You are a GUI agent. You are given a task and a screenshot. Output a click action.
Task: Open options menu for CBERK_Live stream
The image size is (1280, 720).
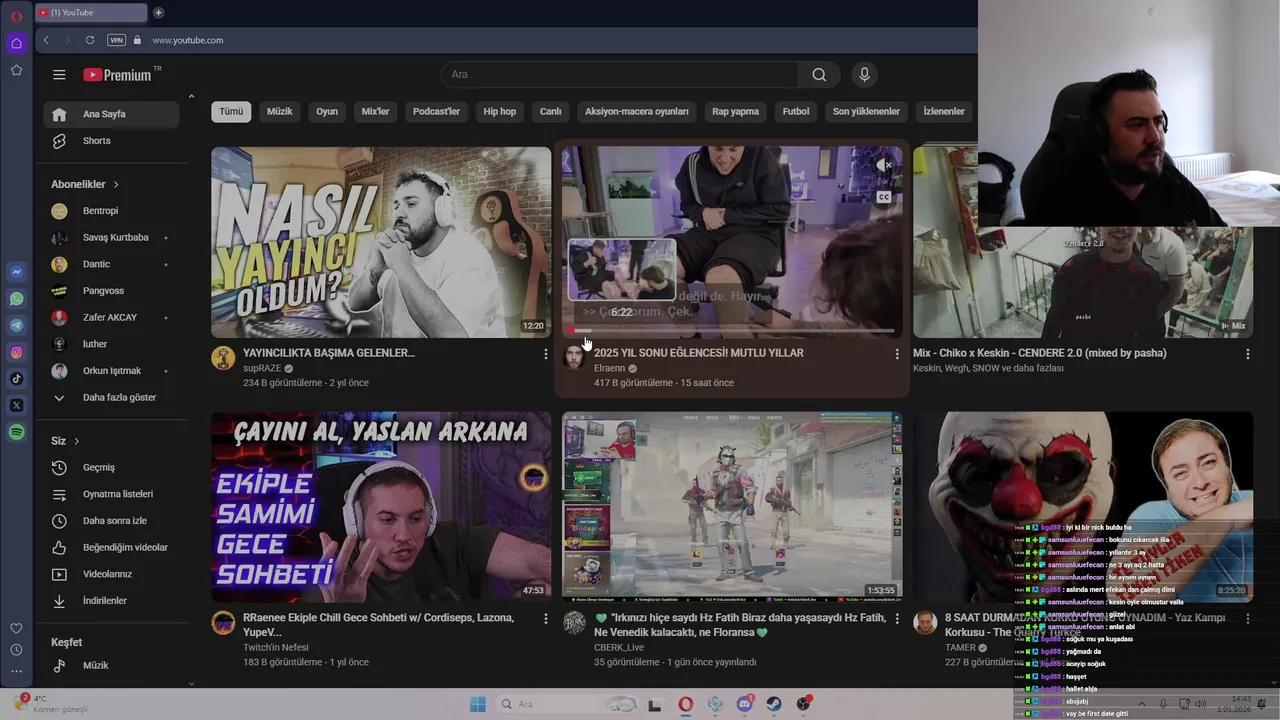tap(896, 619)
